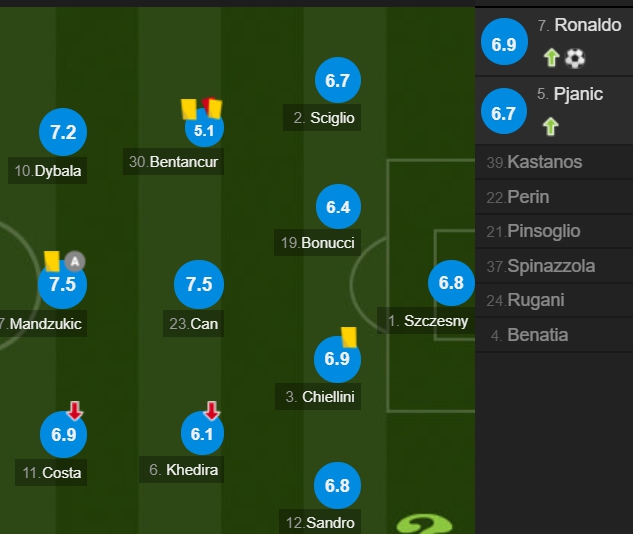Click the Sciglio player name label
The width and height of the screenshot is (633, 534).
tap(324, 118)
